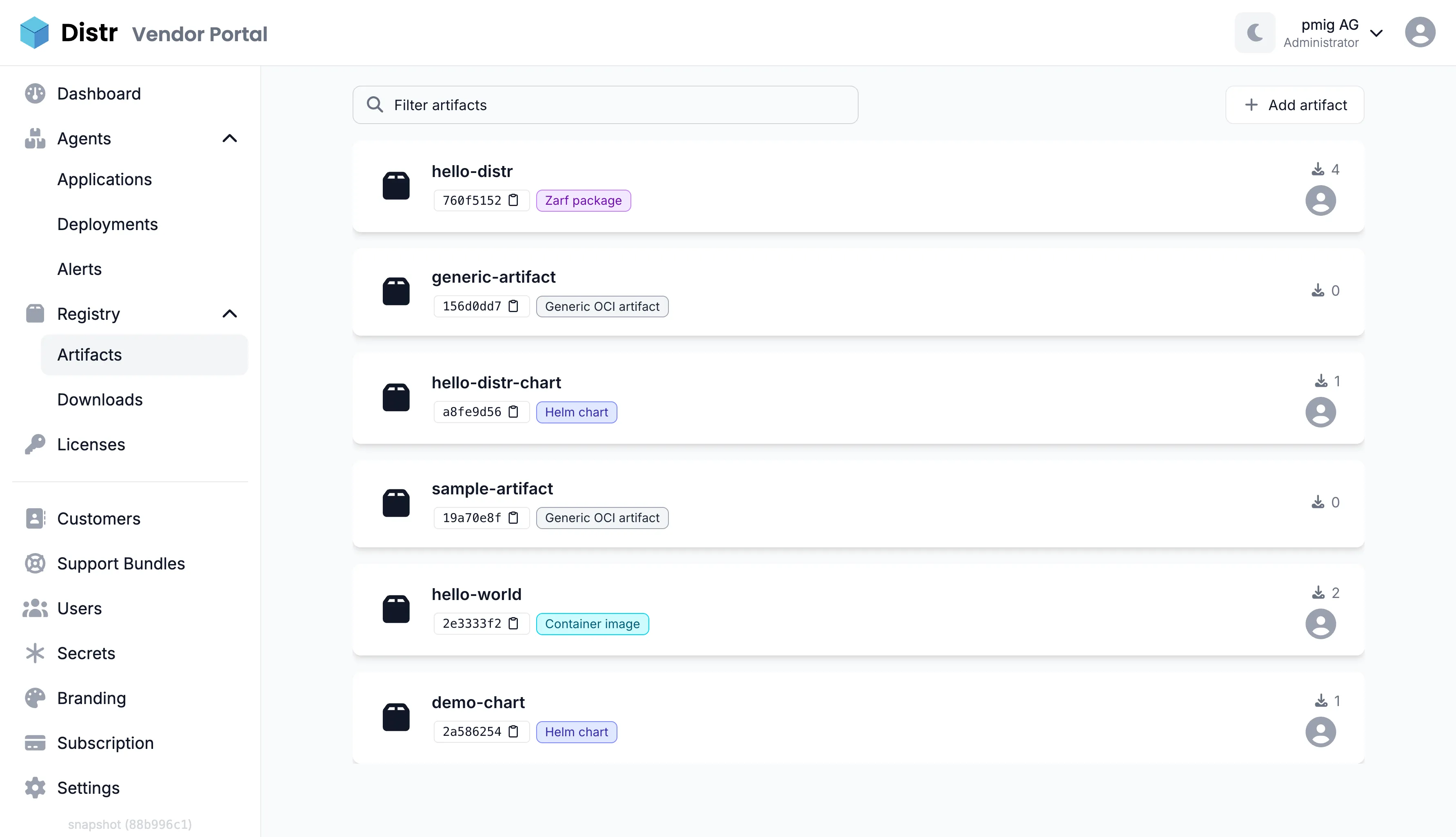Click the Distr cube logo
The image size is (1456, 837).
click(x=34, y=33)
